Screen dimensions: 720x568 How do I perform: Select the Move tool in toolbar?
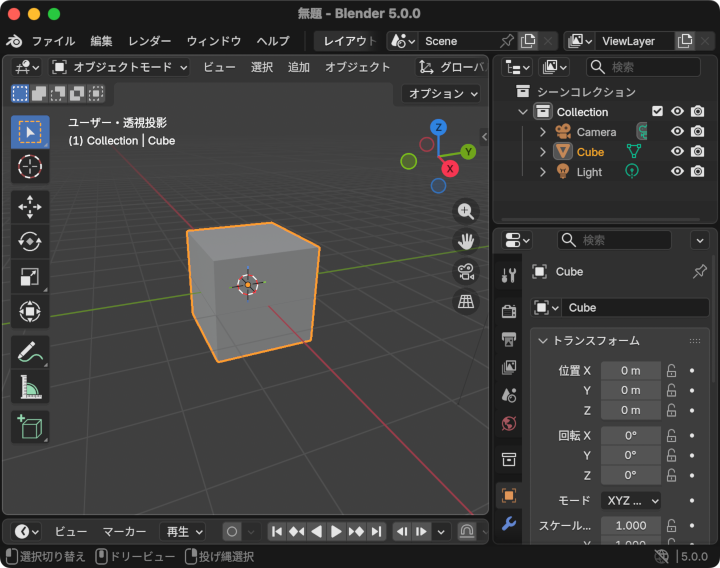pos(30,207)
